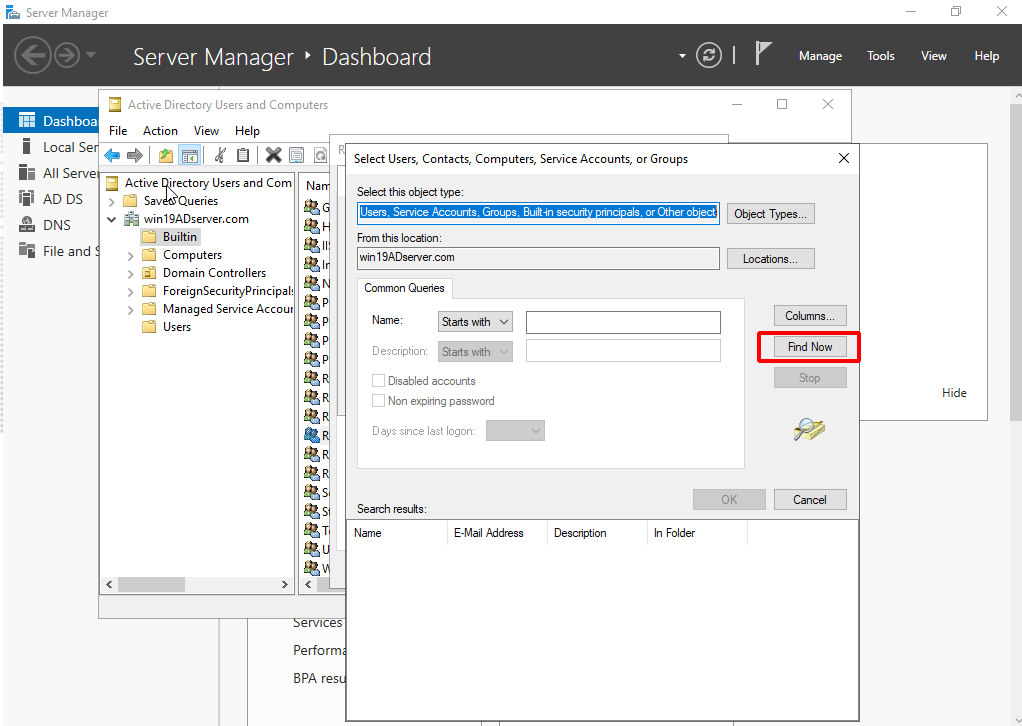Viewport: 1022px width, 726px height.
Task: Click the Back arrow in AD toolbar
Action: point(112,155)
